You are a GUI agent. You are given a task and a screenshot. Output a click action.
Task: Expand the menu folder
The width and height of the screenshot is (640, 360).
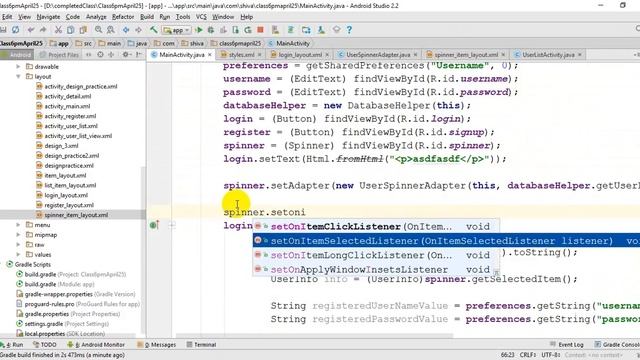(18, 225)
